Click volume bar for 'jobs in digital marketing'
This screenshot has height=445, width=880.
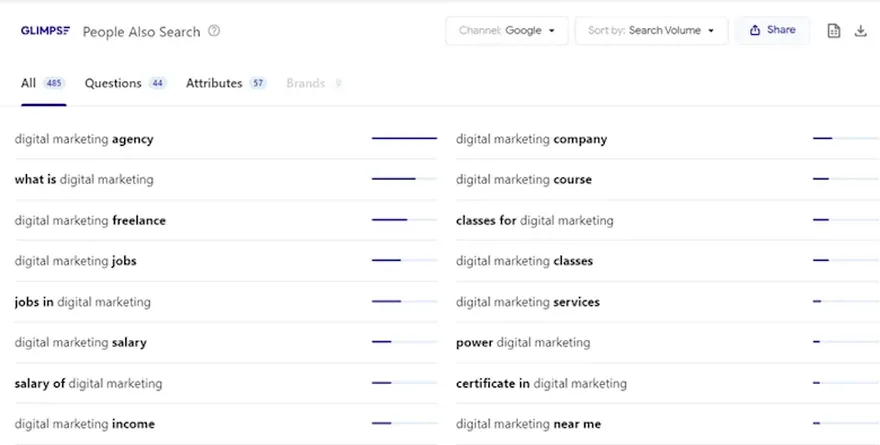(x=404, y=301)
